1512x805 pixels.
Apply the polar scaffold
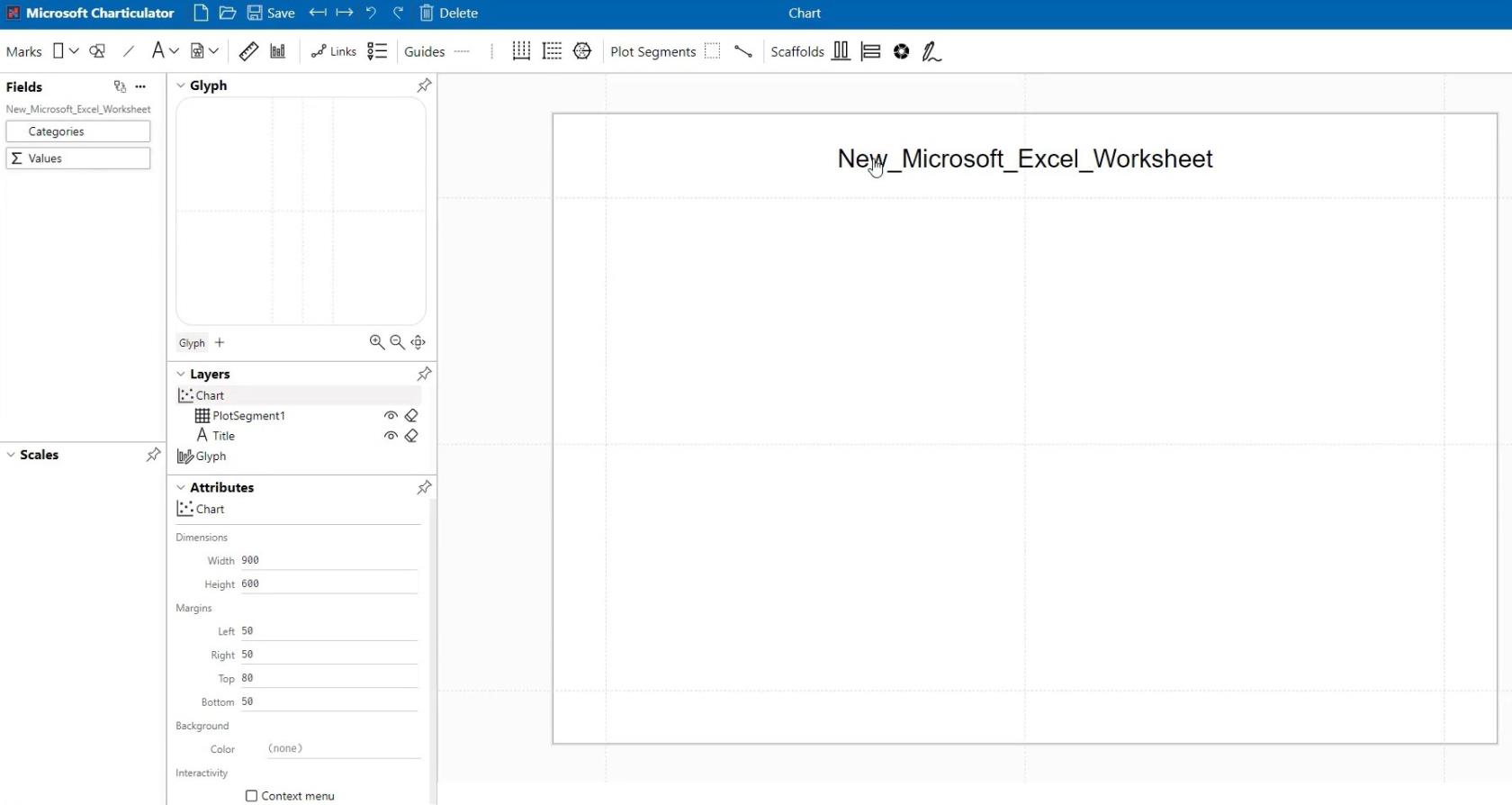(x=901, y=51)
